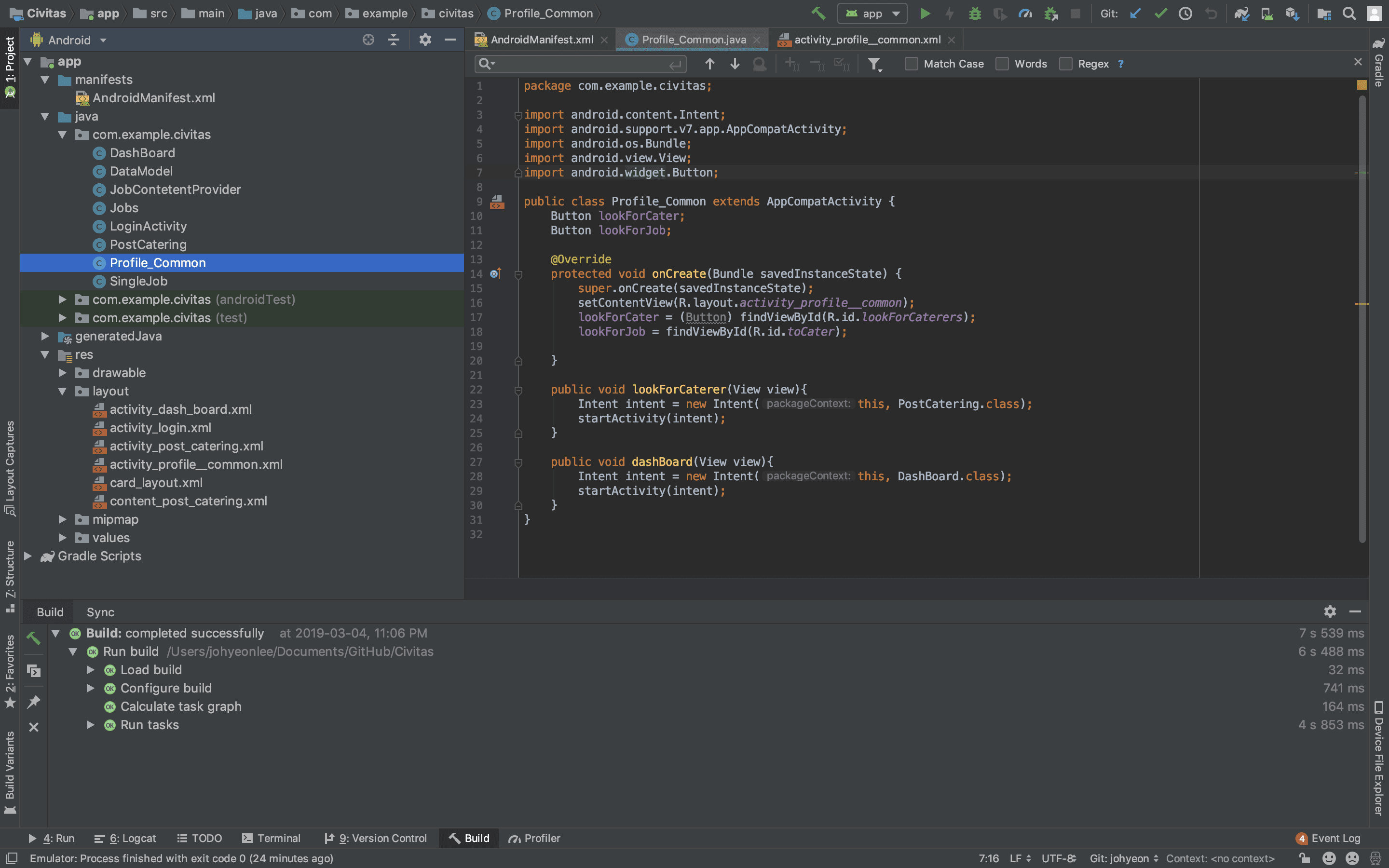Expand the Gradle Scripts tree node
This screenshot has height=868, width=1389.
(x=27, y=556)
